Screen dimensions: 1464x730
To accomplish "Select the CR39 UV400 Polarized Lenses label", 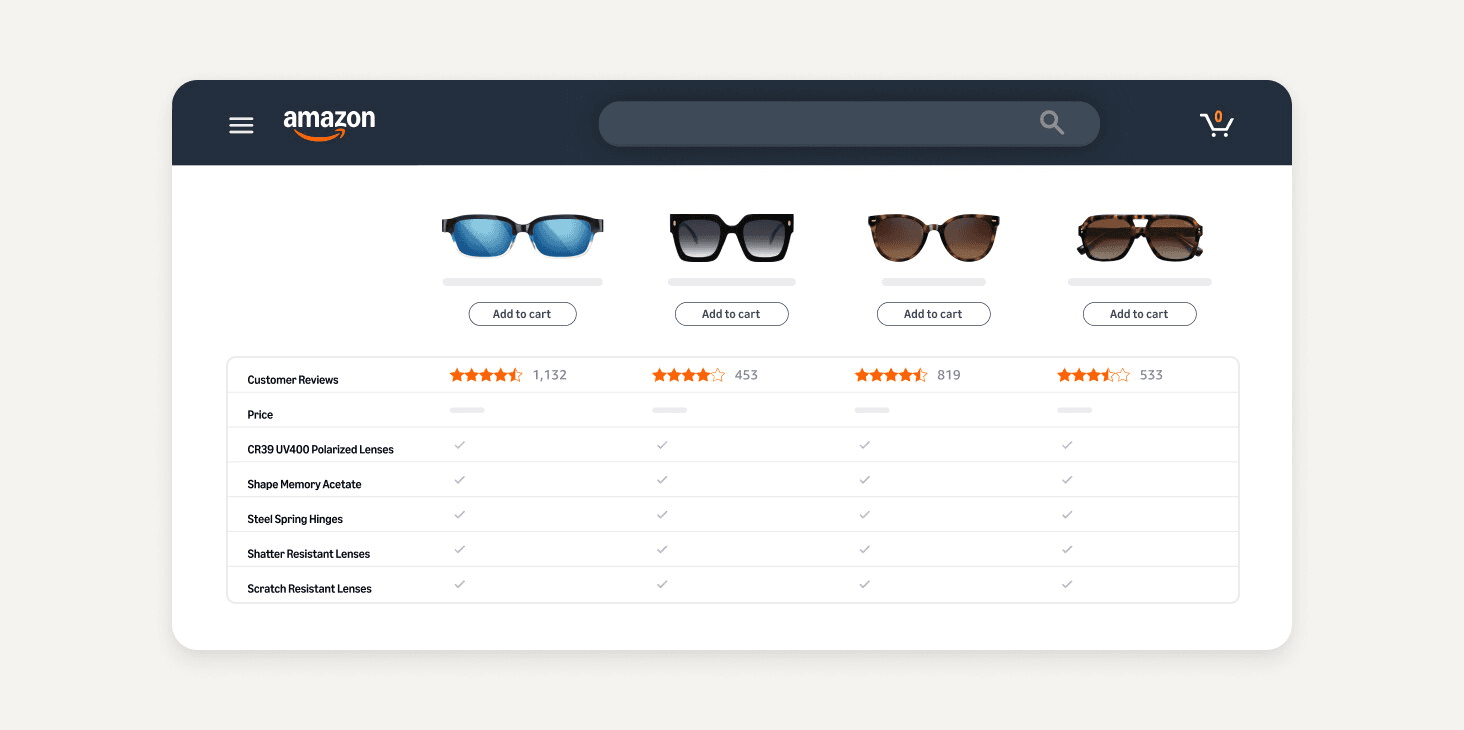I will pos(321,450).
